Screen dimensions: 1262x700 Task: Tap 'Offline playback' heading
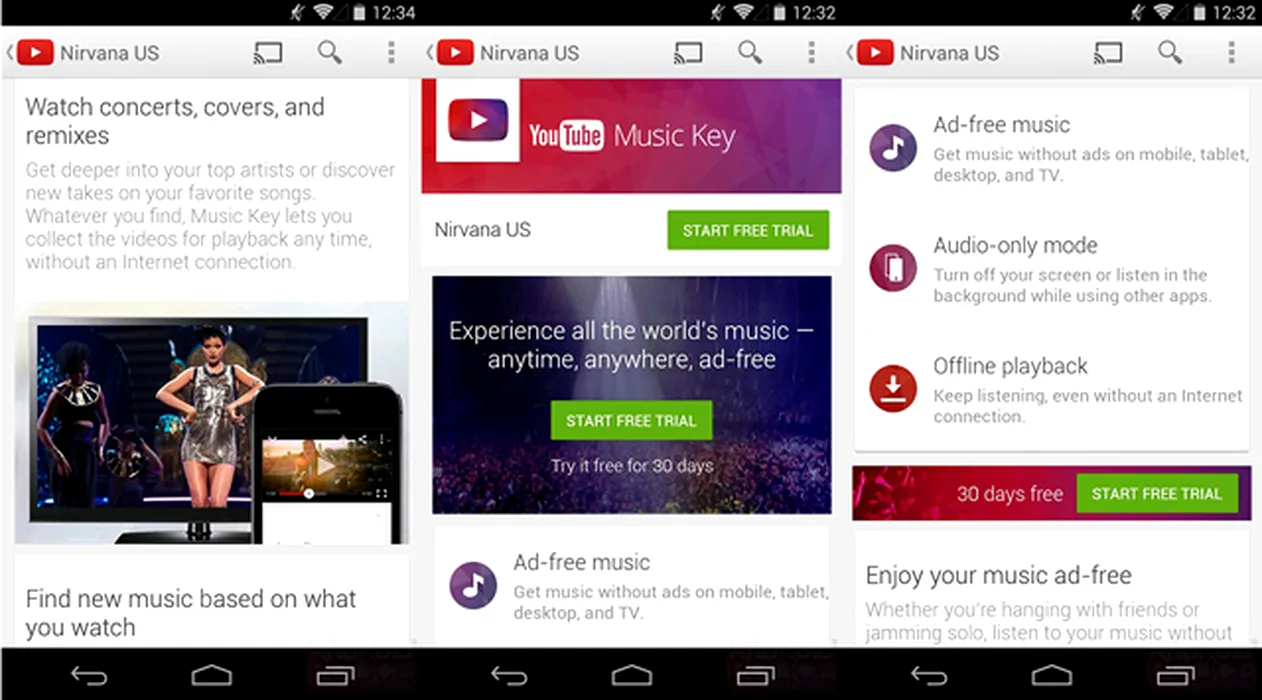coord(1011,366)
